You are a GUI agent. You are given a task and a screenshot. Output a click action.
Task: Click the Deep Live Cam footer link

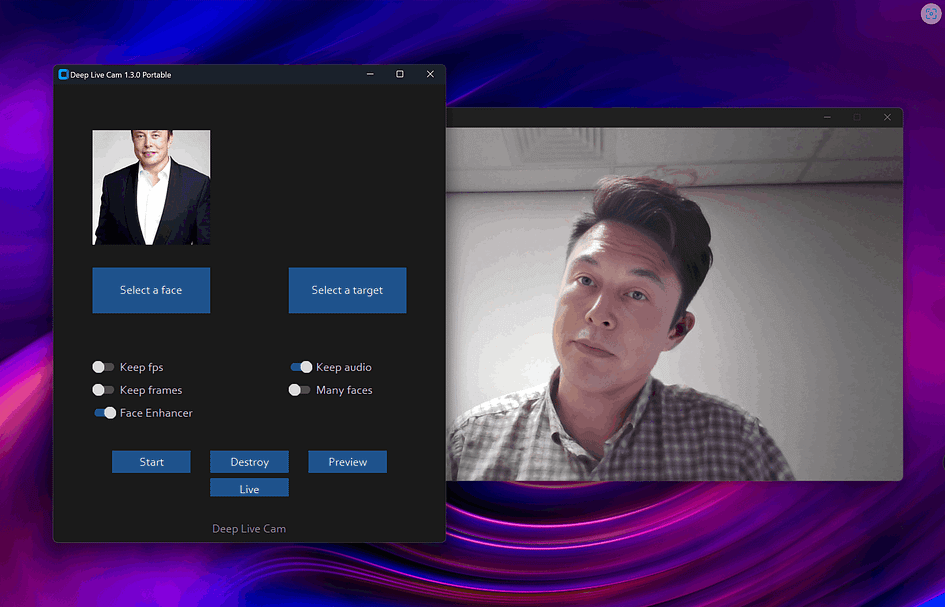point(249,528)
